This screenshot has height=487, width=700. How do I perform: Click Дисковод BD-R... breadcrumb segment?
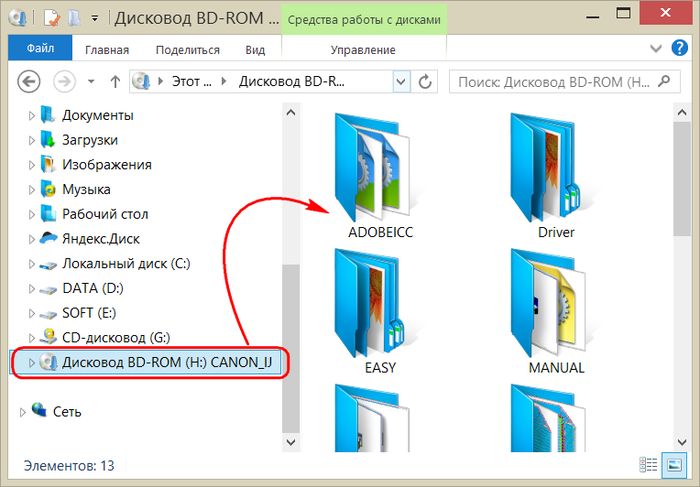coord(292,82)
